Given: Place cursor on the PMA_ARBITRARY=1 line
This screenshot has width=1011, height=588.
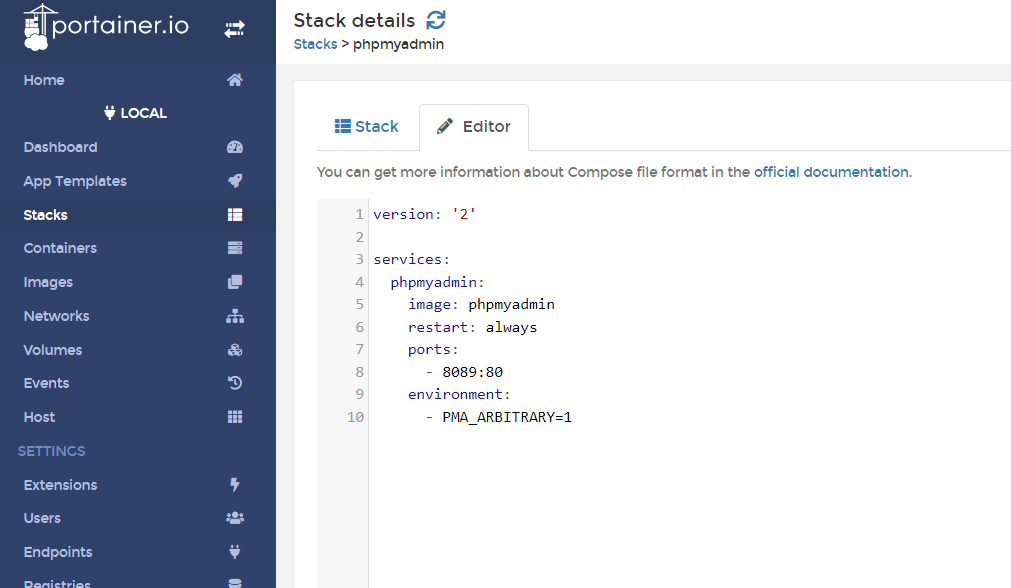Looking at the screenshot, I should click(x=506, y=417).
